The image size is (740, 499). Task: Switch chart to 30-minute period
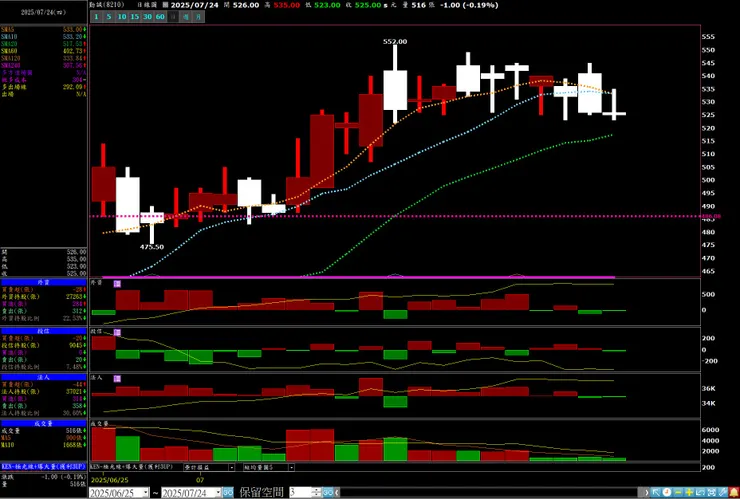[x=147, y=17]
